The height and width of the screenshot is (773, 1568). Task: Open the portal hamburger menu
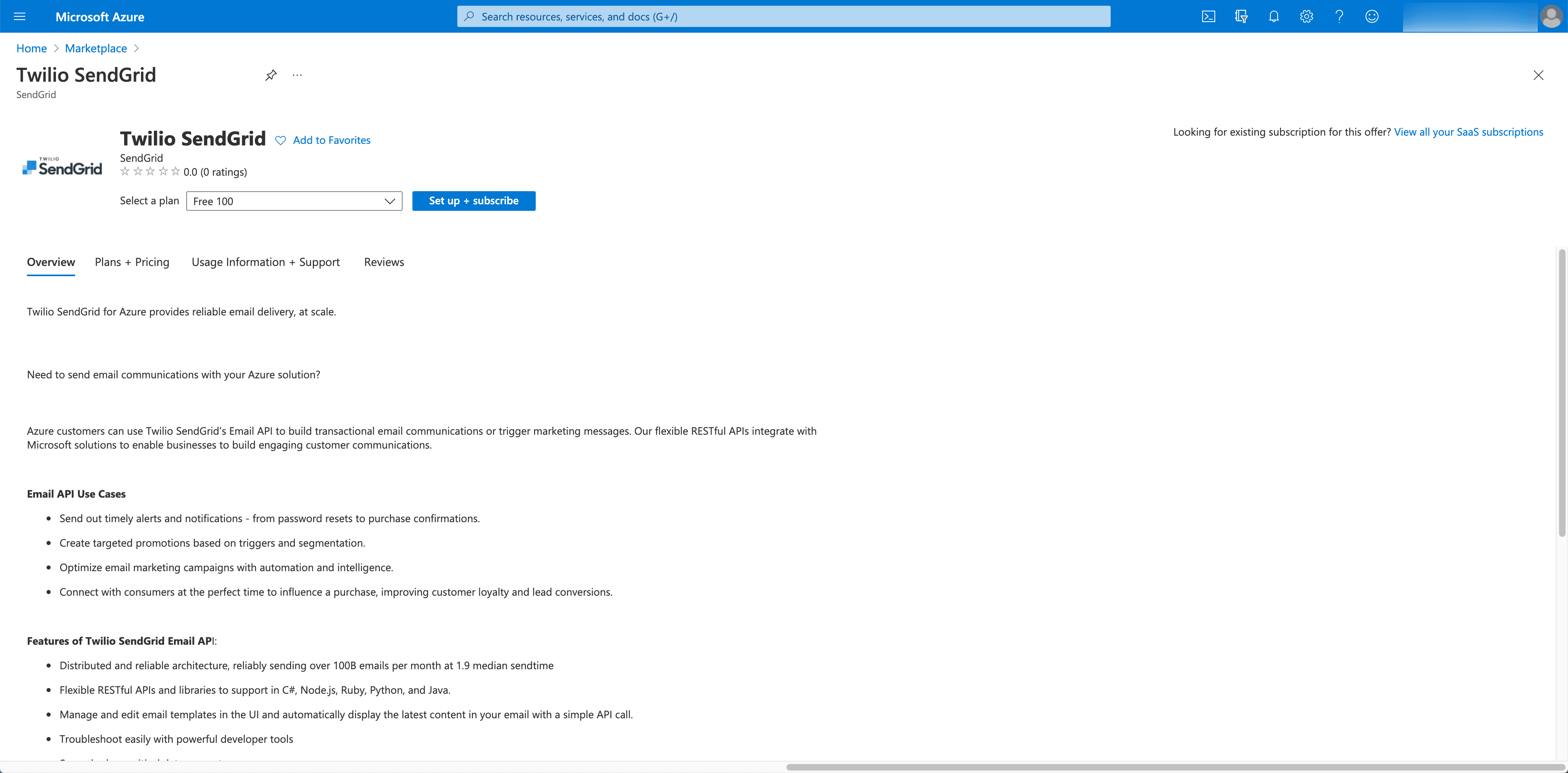point(20,16)
